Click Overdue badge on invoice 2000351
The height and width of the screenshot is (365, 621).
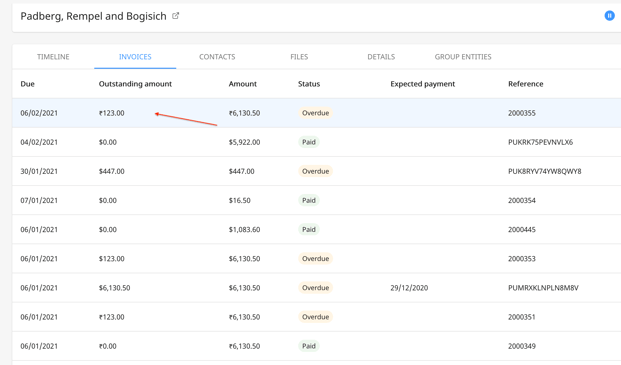[315, 317]
